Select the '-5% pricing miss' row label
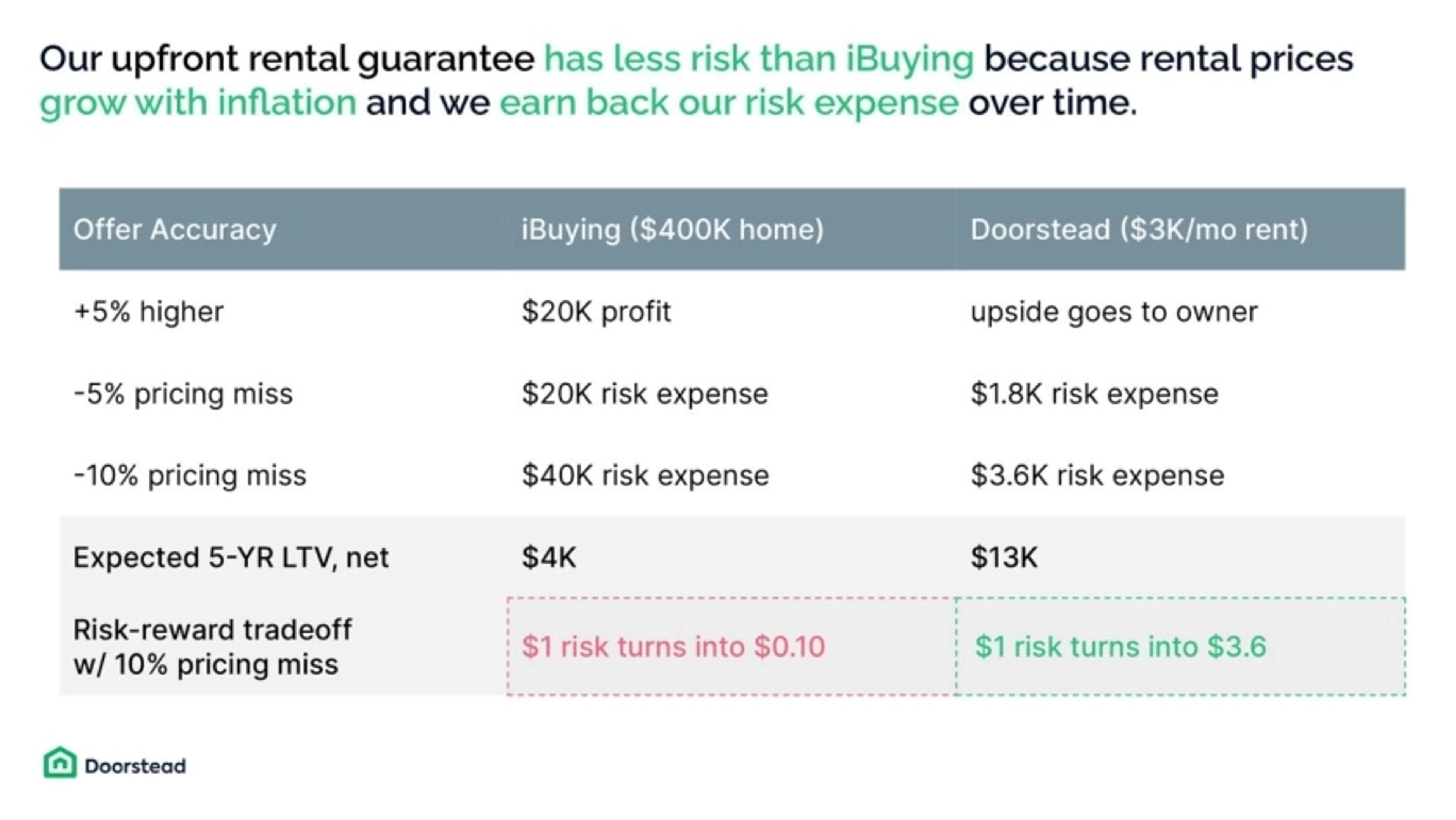Viewport: 1456px width, 820px height. [184, 394]
